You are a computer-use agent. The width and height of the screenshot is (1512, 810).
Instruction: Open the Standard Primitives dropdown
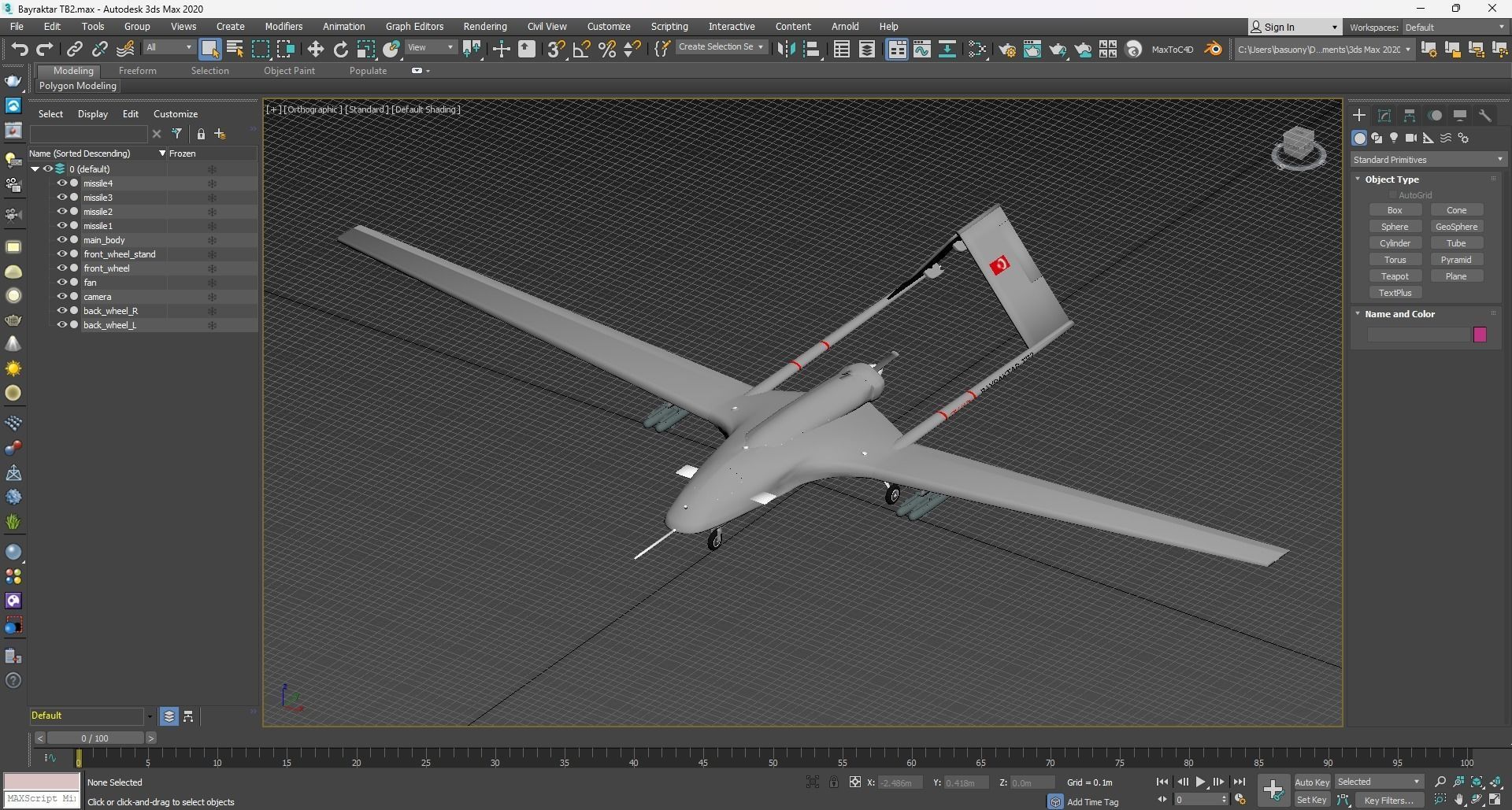coord(1428,160)
